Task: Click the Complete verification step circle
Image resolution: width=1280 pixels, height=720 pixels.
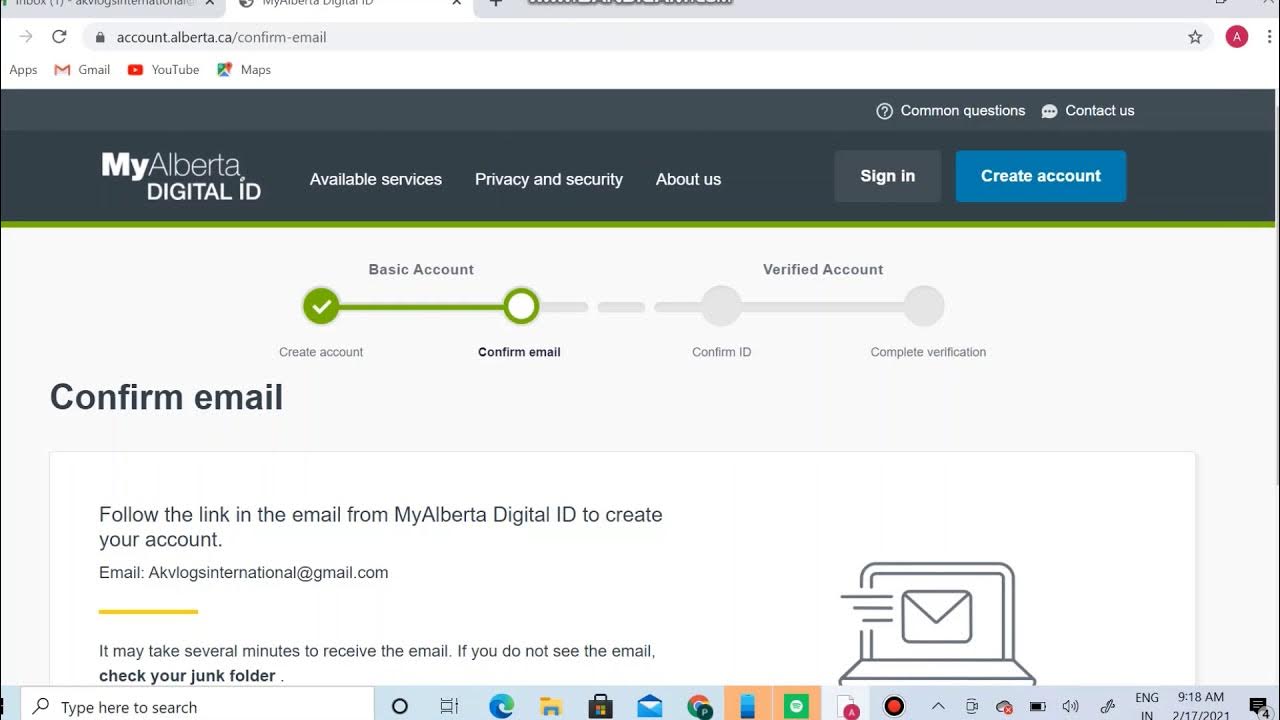Action: [x=924, y=307]
